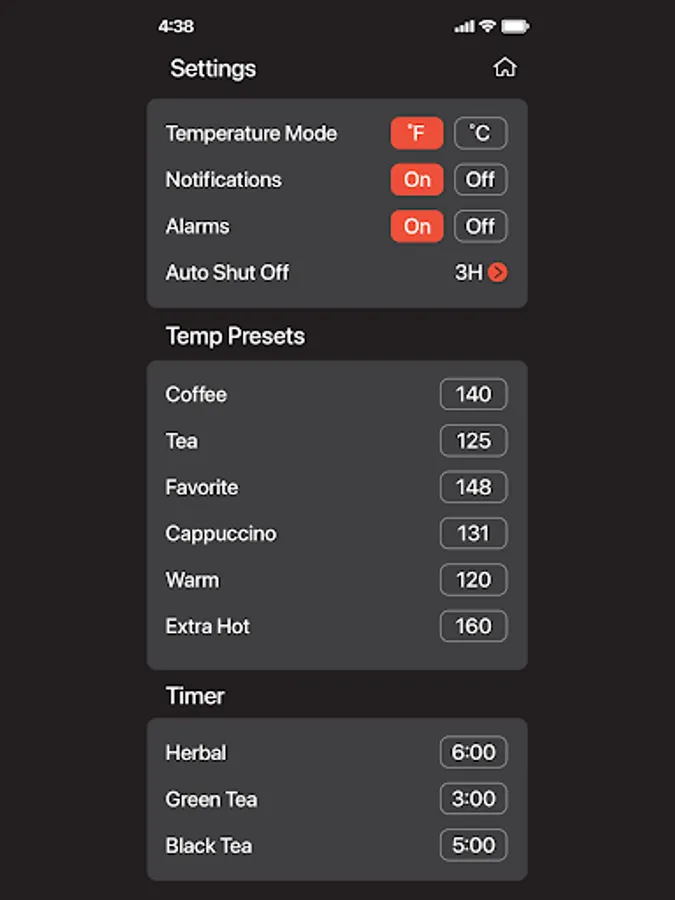The image size is (675, 900).
Task: Change the Favorite preset 148
Action: [473, 487]
